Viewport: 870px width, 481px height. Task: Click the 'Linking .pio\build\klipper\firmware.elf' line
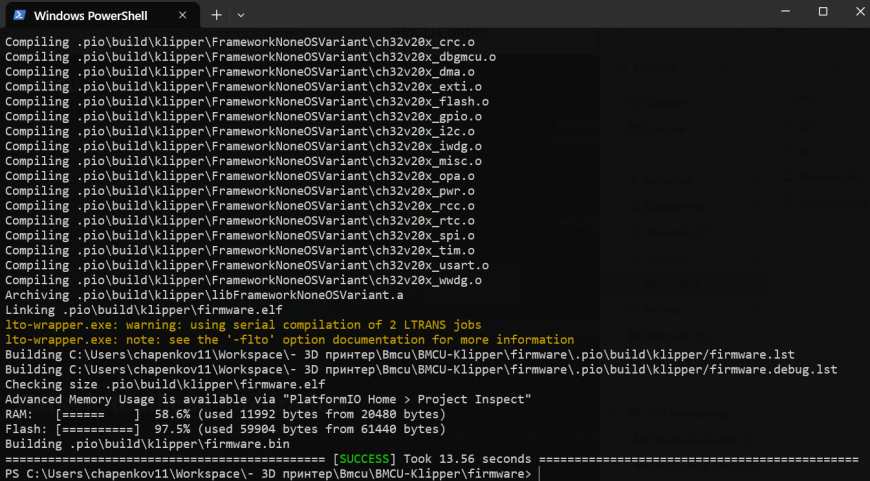coord(144,310)
